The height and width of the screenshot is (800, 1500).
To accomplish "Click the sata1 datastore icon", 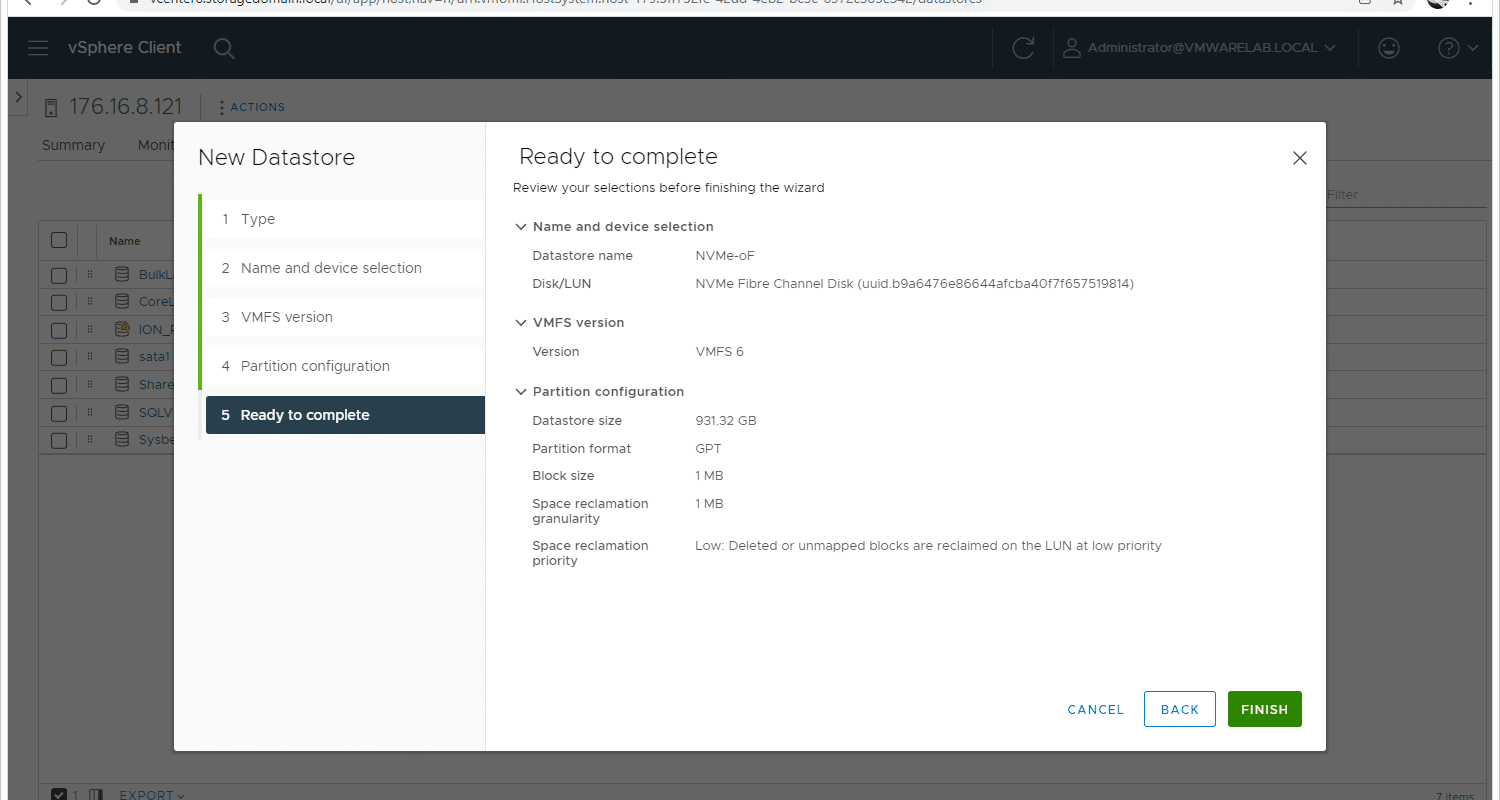I will click(x=122, y=357).
